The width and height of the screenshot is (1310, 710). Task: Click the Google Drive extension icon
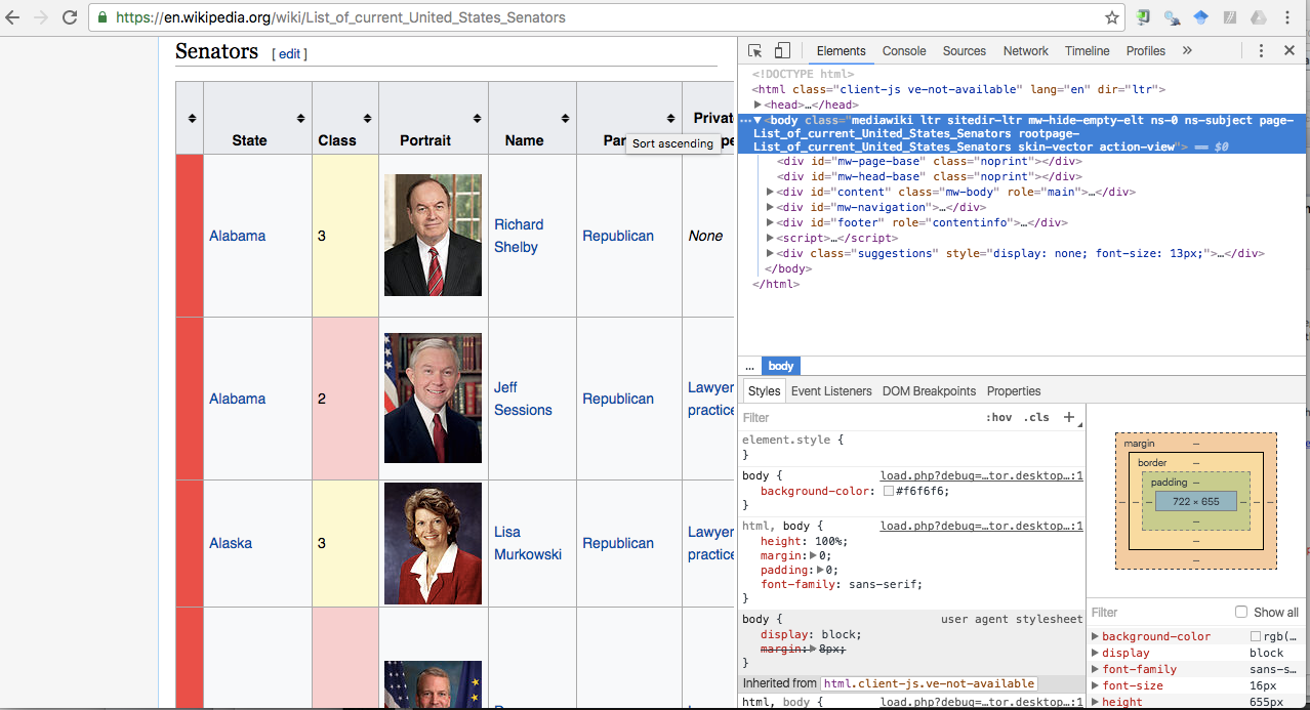1259,18
